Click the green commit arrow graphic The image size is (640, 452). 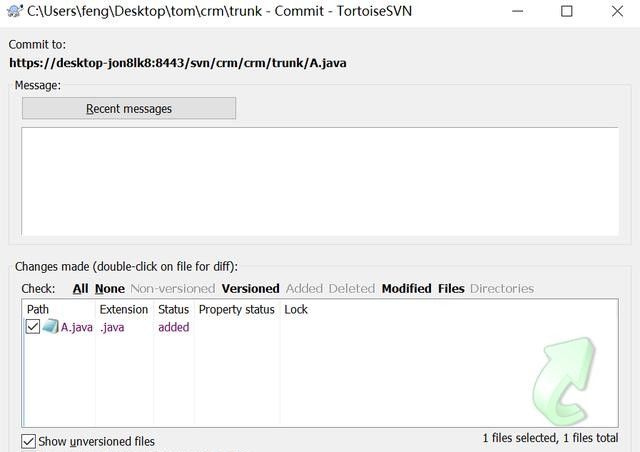point(570,389)
